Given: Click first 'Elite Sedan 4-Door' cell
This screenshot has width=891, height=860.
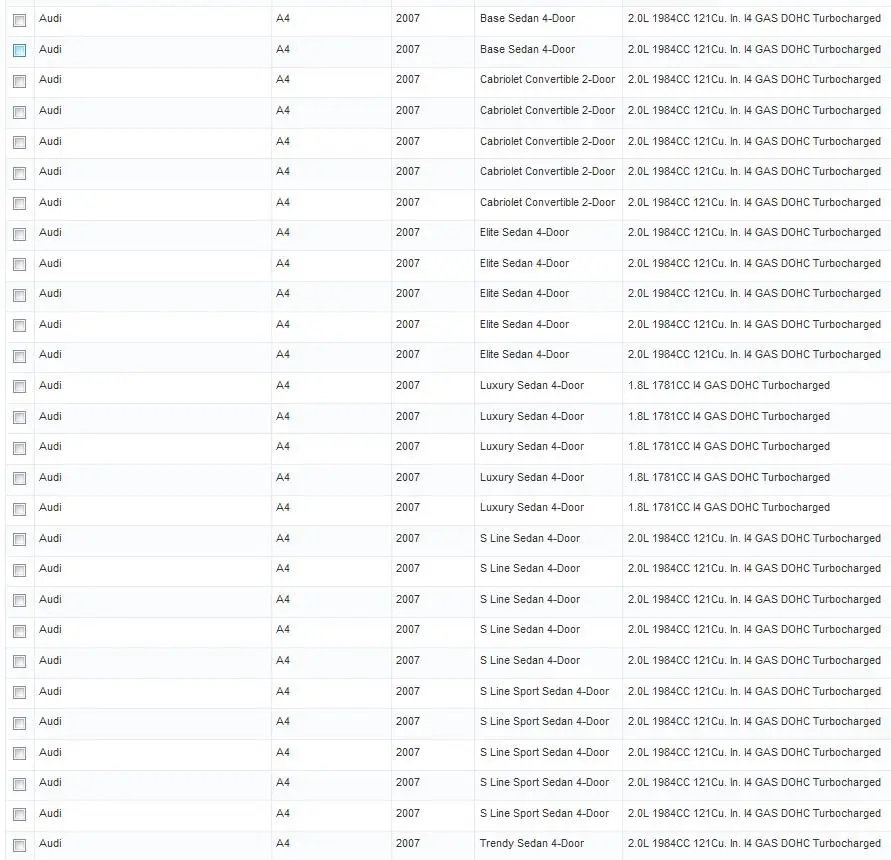Looking at the screenshot, I should pos(524,232).
